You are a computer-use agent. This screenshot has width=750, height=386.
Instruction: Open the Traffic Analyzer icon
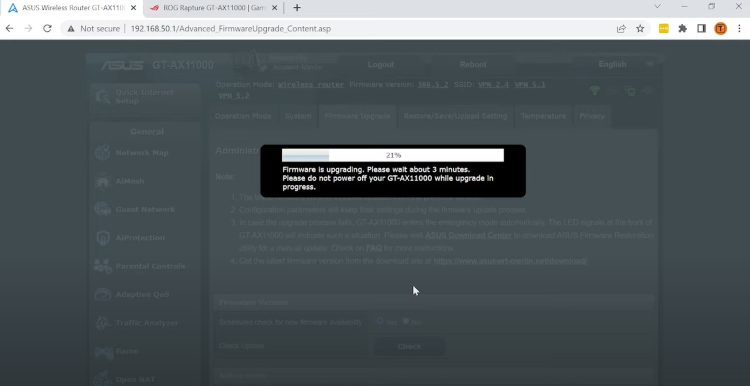[x=103, y=323]
